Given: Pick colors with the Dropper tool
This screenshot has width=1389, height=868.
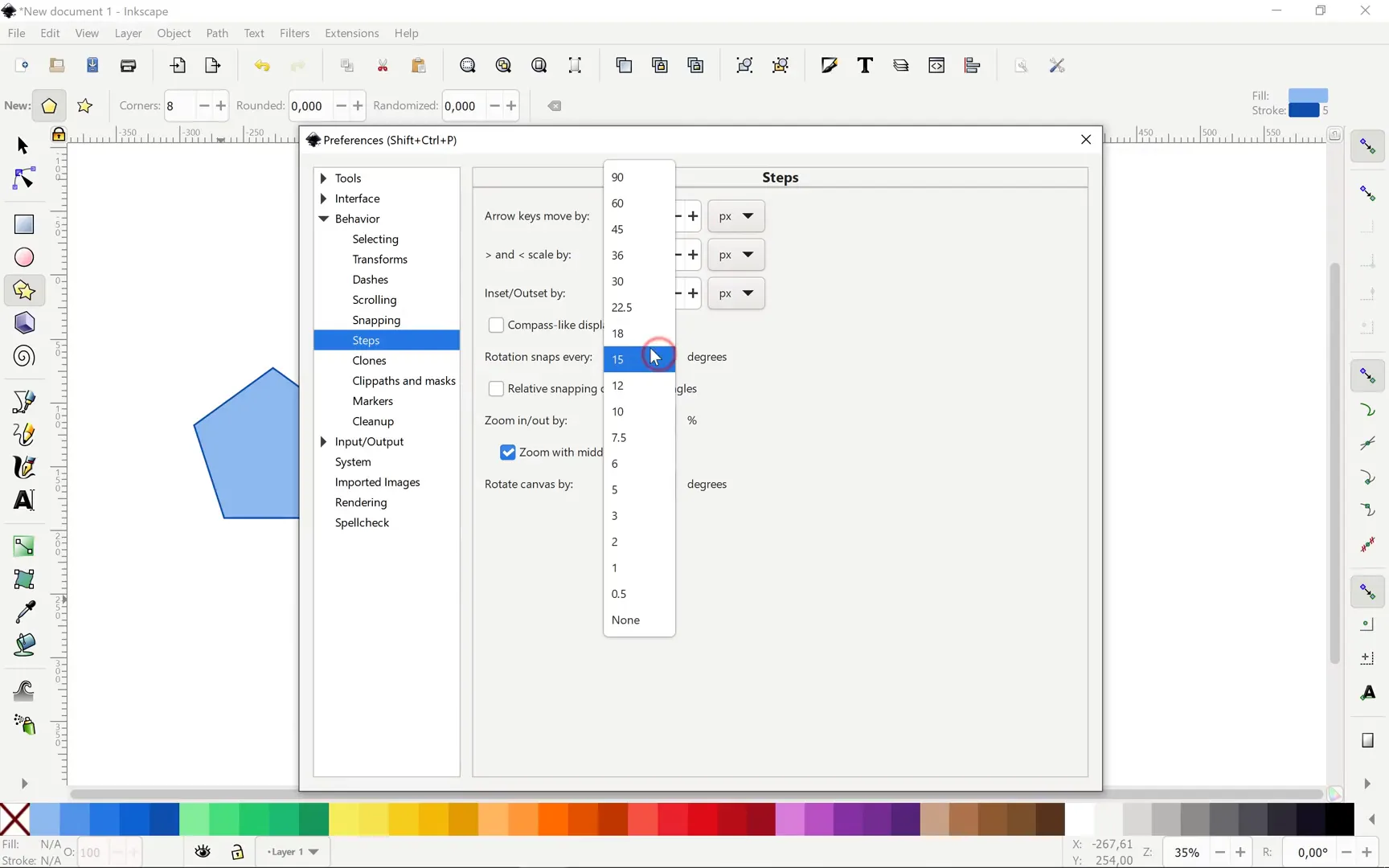Looking at the screenshot, I should pyautogui.click(x=23, y=612).
